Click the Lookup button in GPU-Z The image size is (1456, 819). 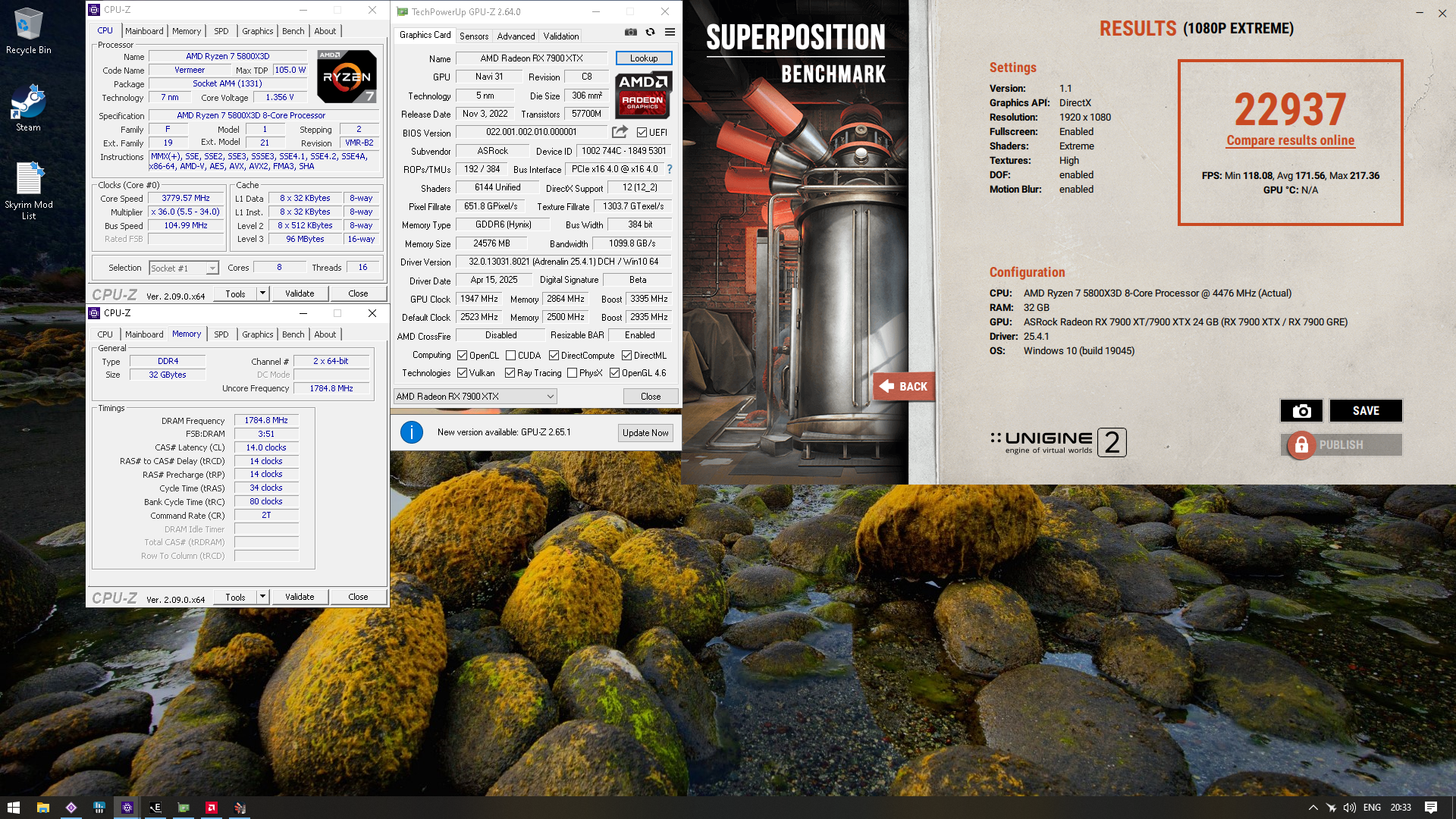click(x=643, y=58)
